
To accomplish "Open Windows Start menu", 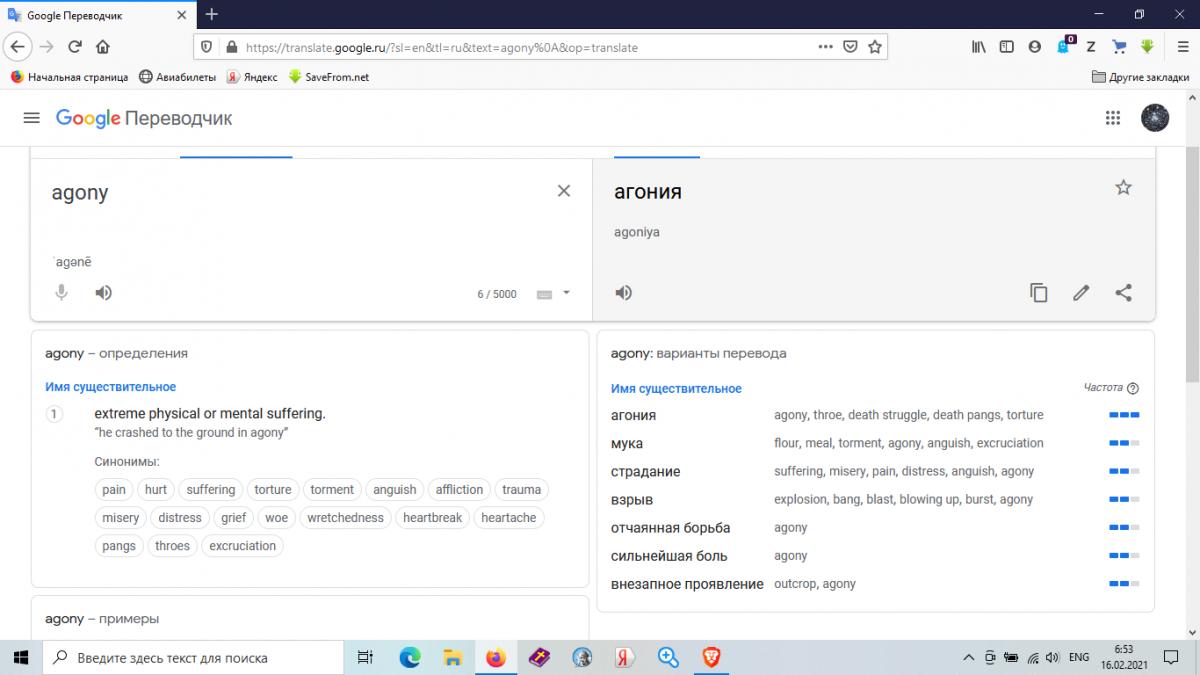I will 20,657.
